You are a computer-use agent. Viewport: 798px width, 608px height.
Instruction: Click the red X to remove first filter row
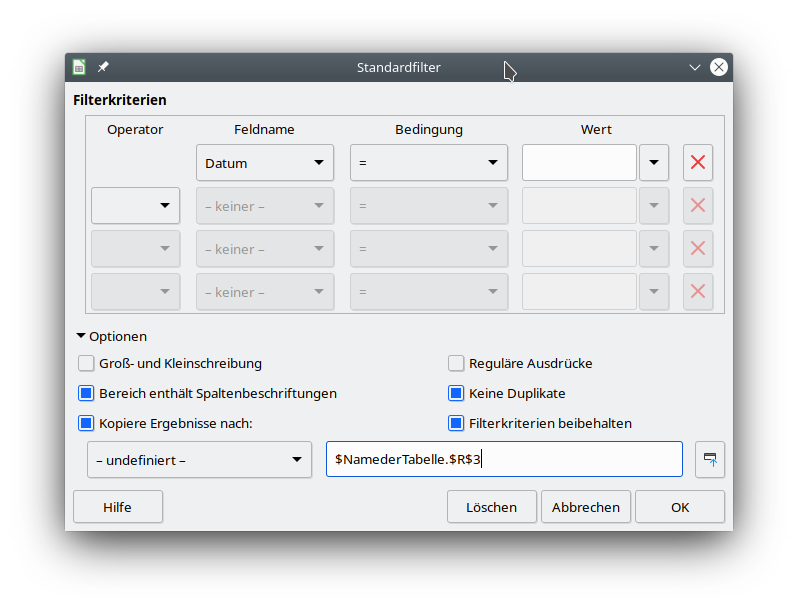click(697, 162)
